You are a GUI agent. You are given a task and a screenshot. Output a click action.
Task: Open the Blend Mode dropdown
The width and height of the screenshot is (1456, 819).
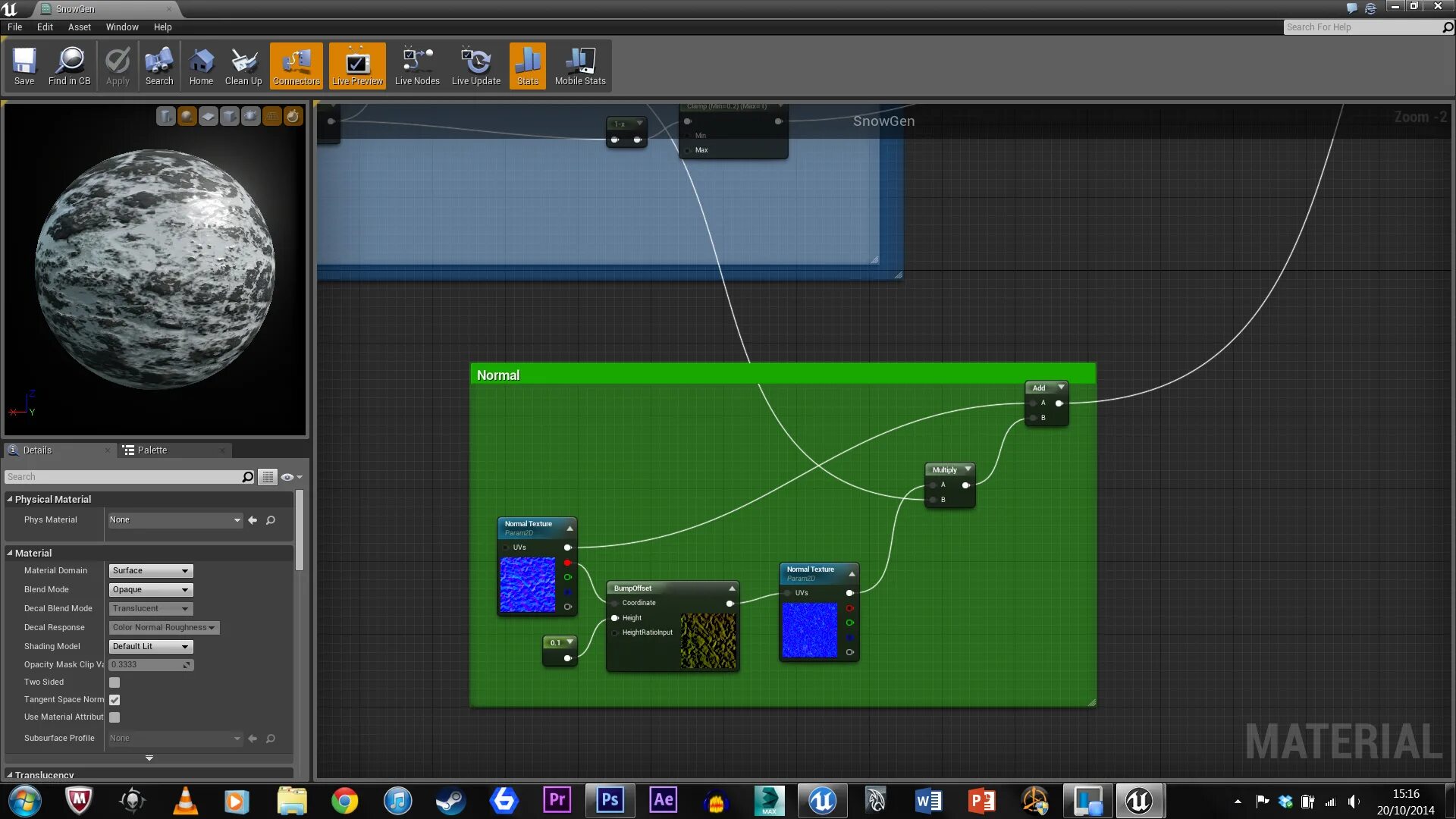pyautogui.click(x=151, y=590)
